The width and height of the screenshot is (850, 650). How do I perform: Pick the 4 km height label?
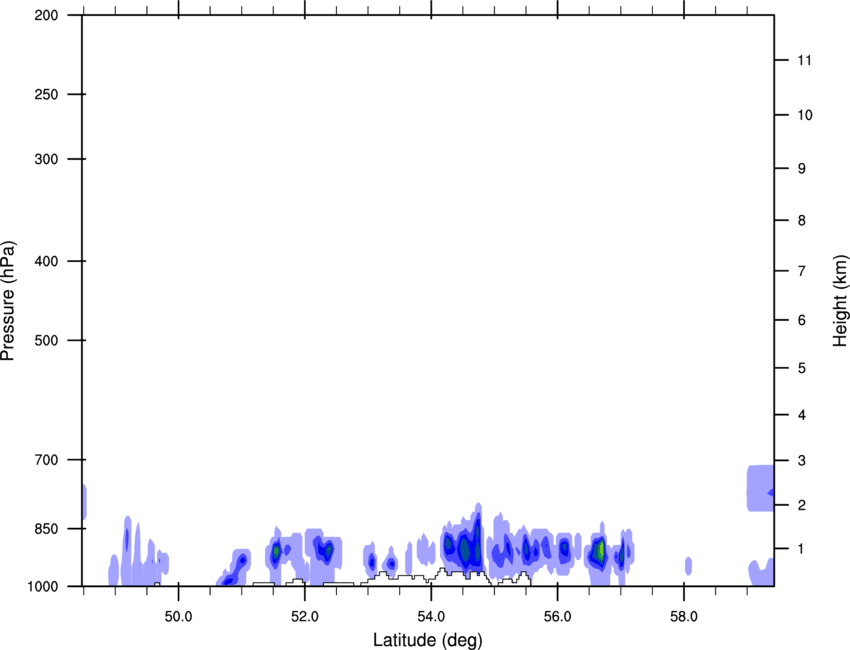point(802,415)
